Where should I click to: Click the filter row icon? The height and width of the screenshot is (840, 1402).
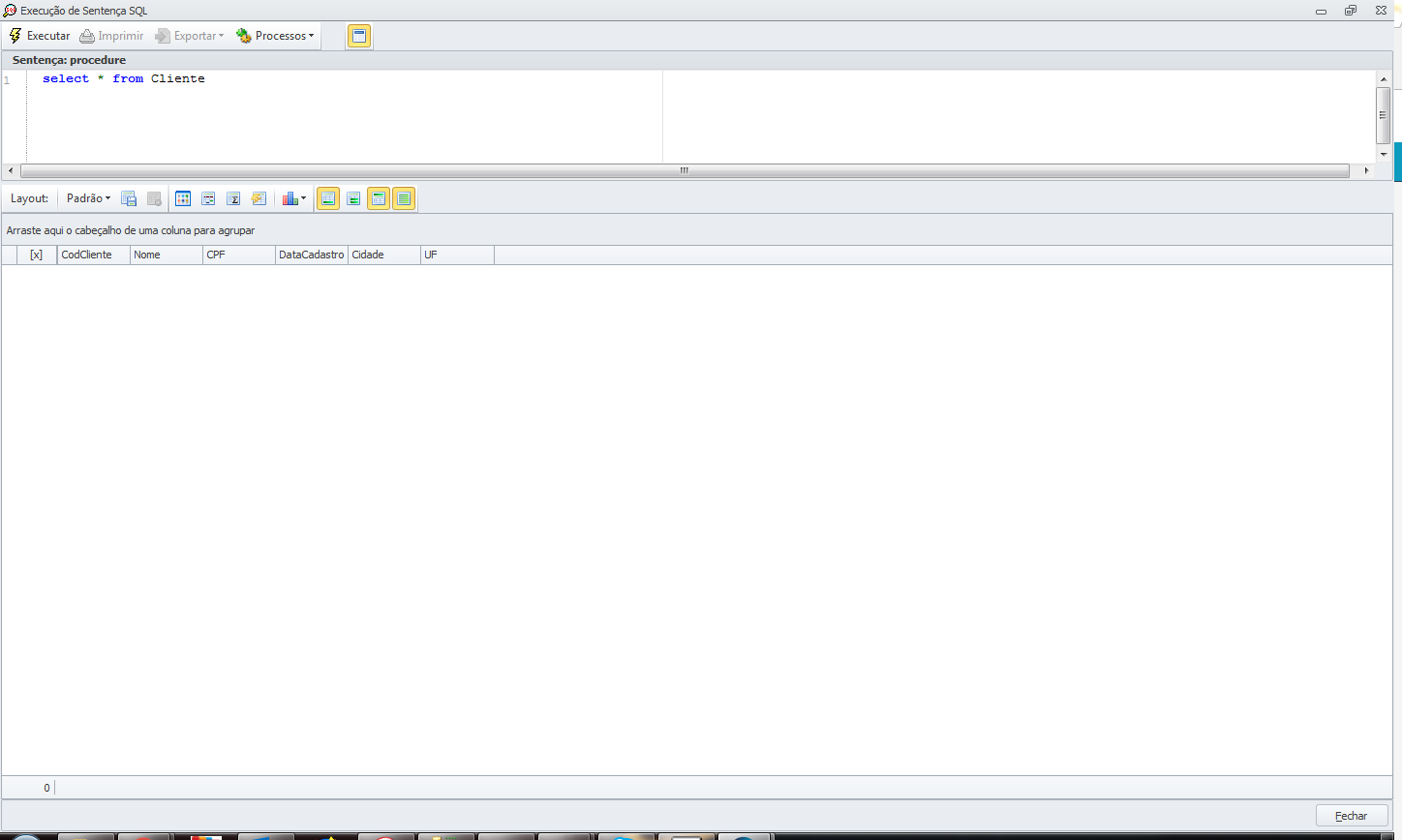pos(208,198)
